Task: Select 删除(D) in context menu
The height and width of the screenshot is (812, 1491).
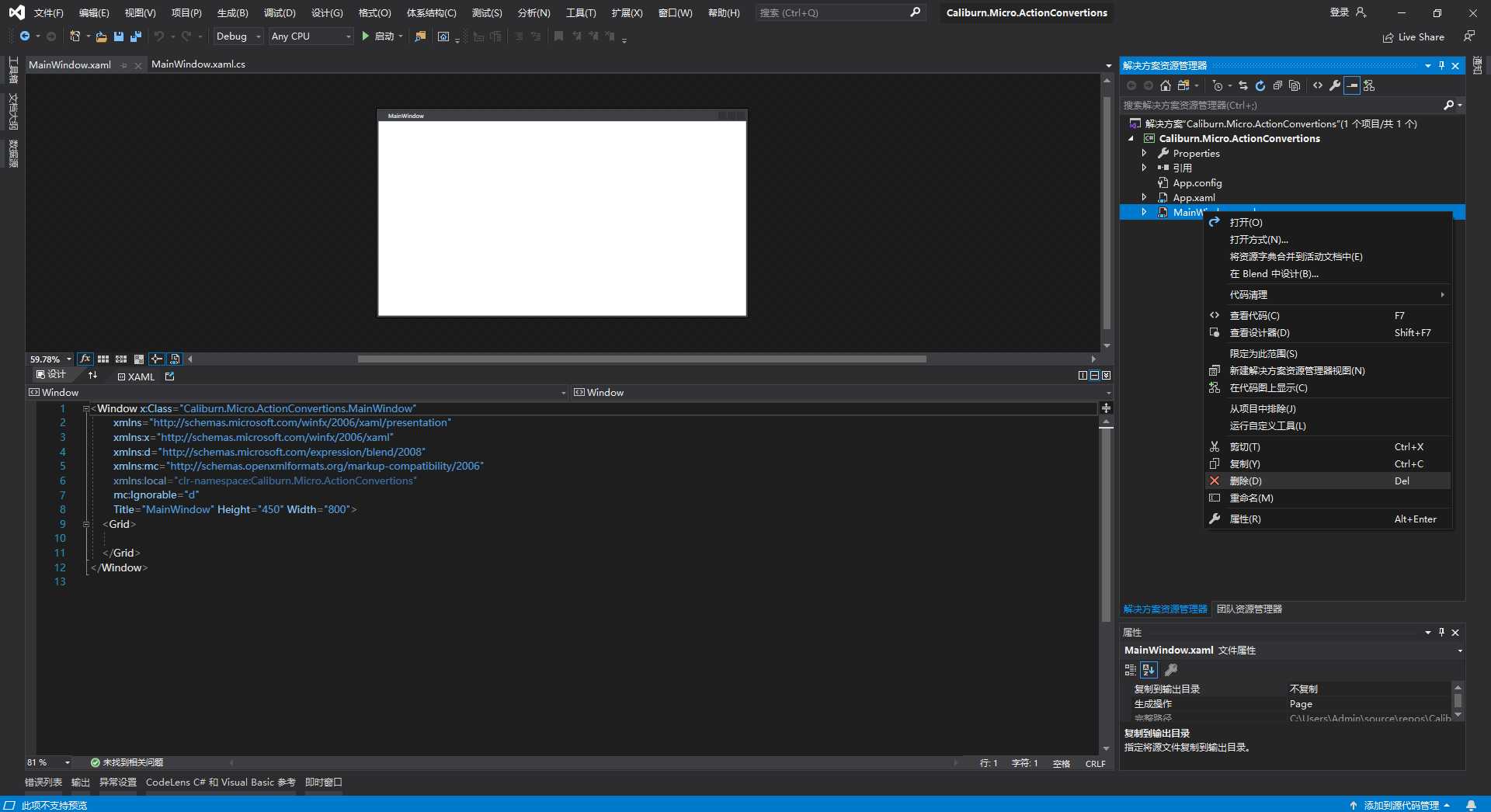Action: click(1328, 481)
